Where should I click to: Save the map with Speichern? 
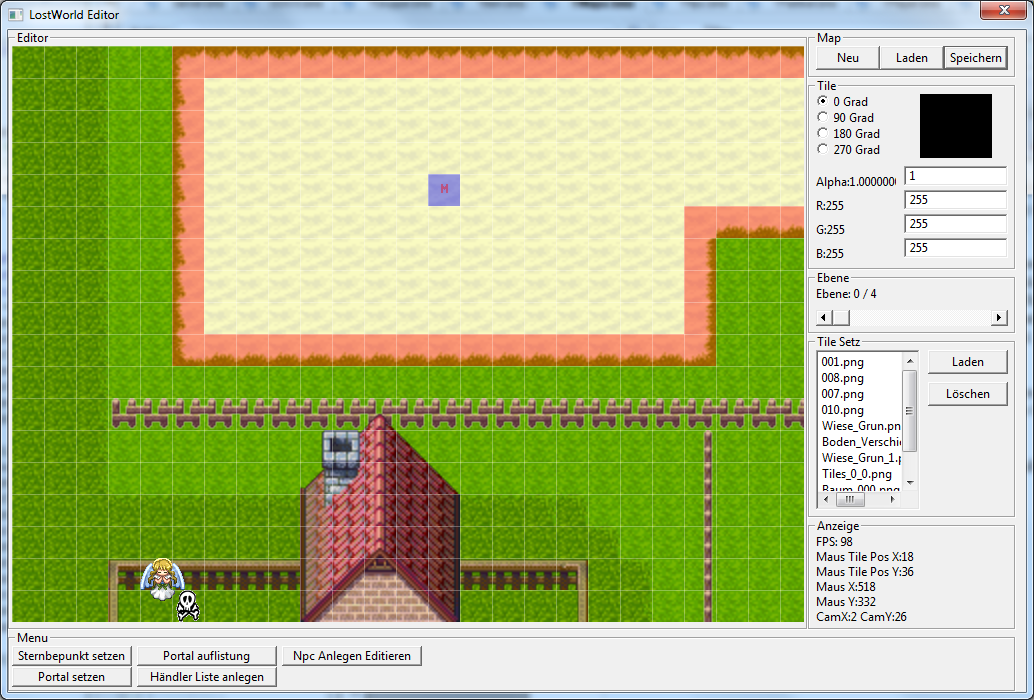tap(975, 58)
